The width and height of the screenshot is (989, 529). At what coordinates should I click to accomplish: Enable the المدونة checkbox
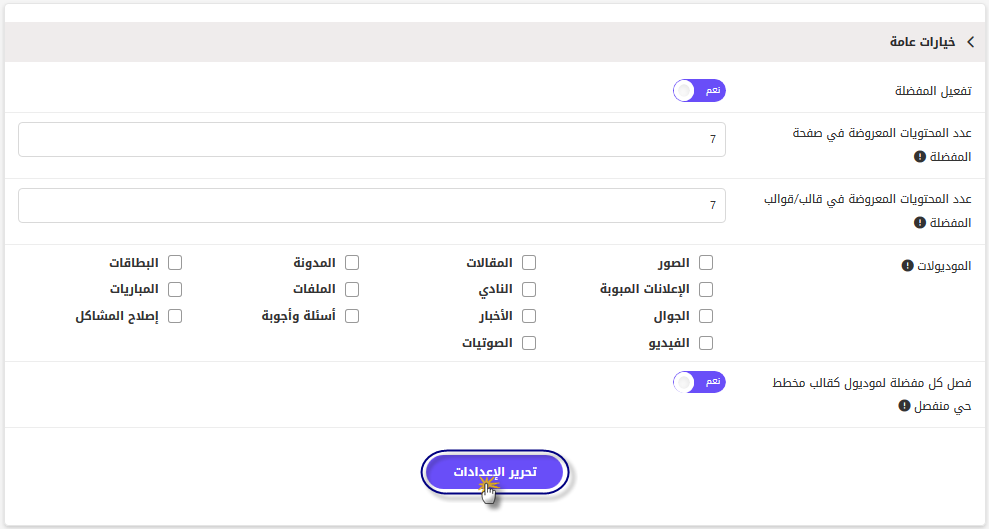[x=352, y=262]
